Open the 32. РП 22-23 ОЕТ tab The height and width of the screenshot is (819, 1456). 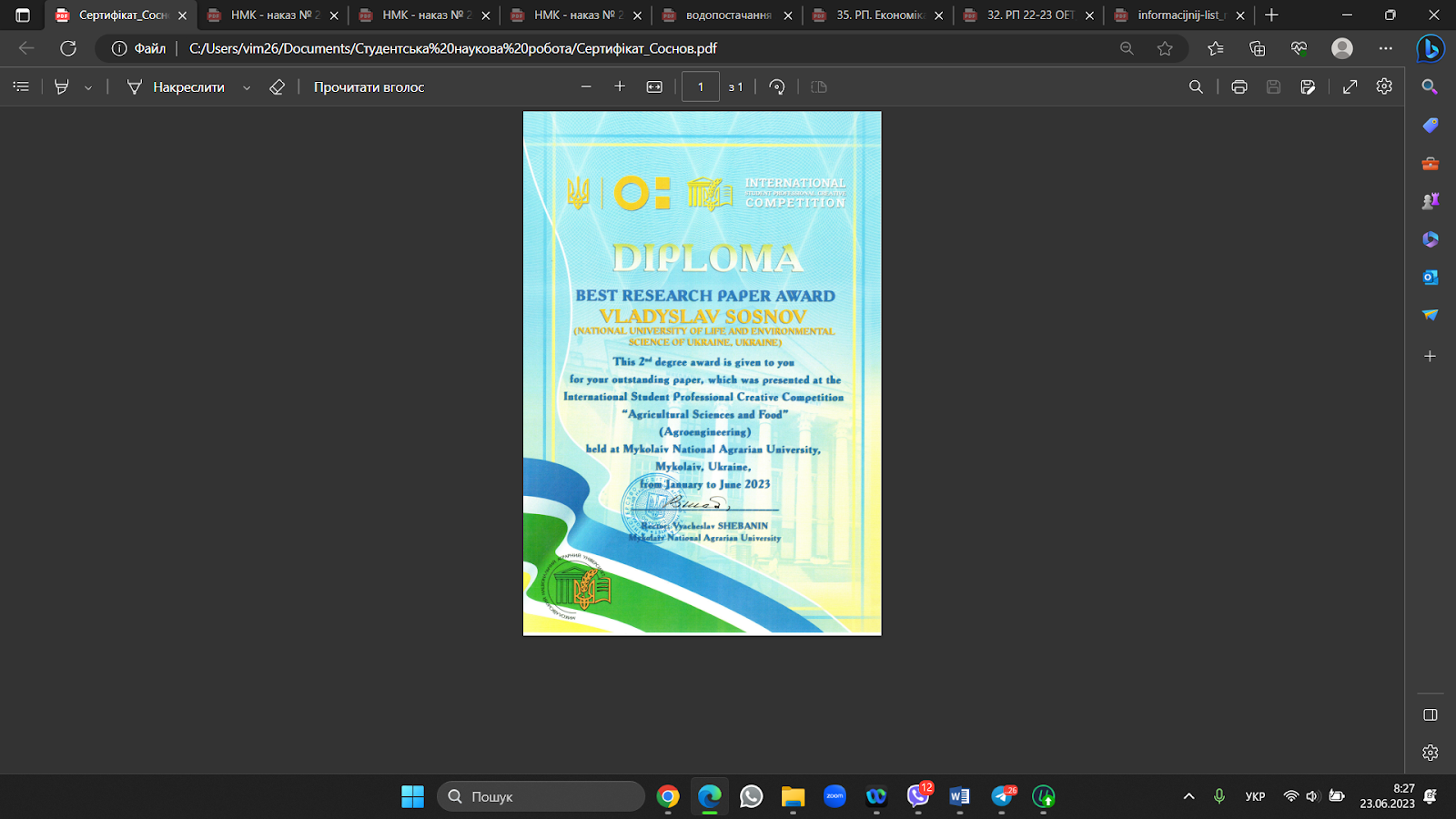tap(1030, 15)
